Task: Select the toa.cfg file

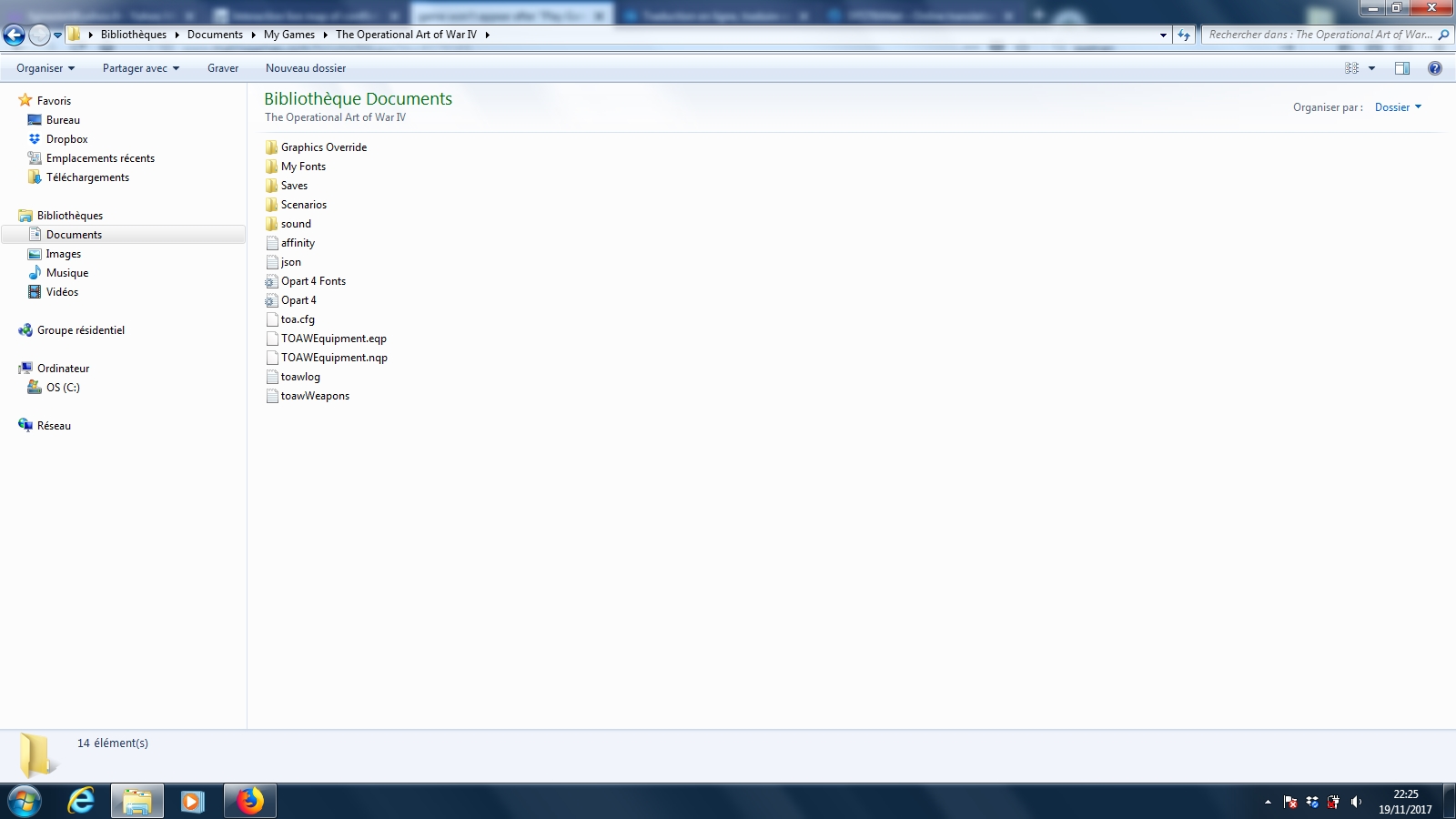Action: 298,319
